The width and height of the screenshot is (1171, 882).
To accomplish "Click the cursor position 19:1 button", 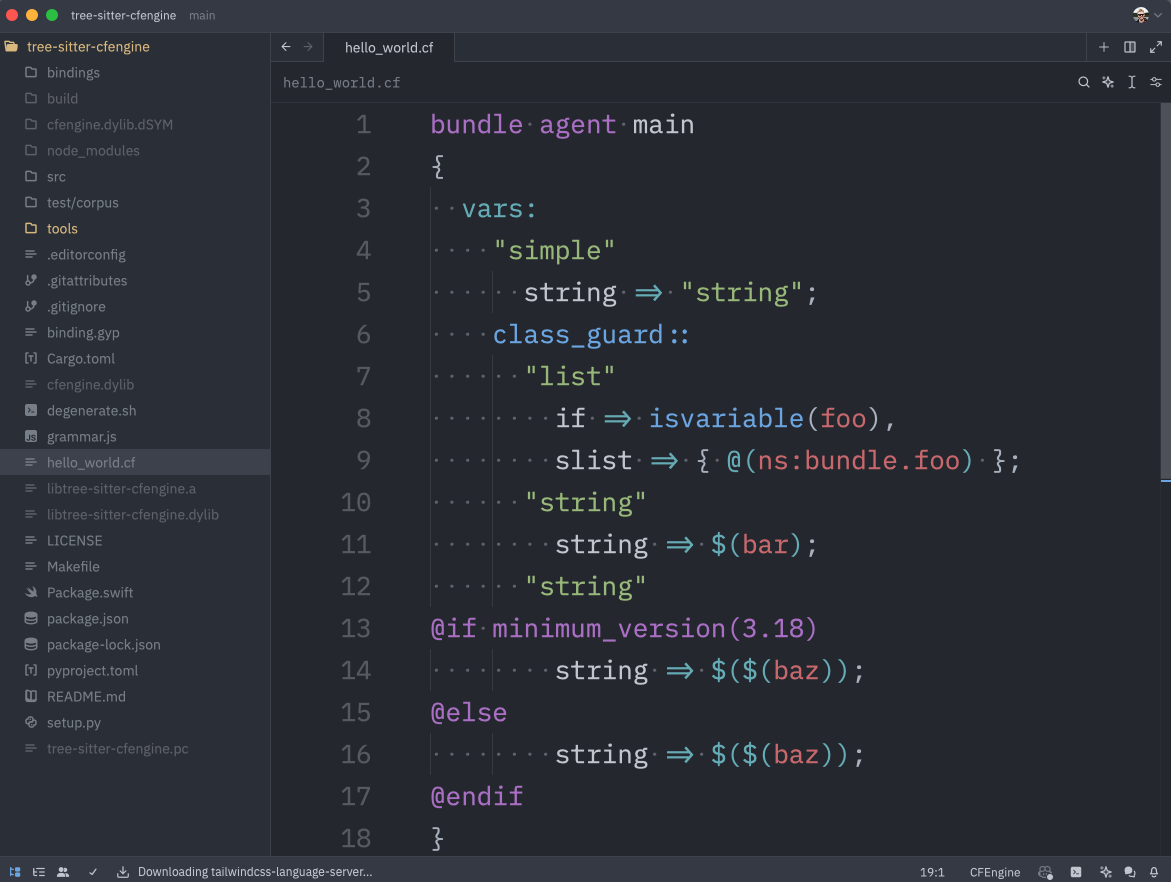I will [x=932, y=872].
